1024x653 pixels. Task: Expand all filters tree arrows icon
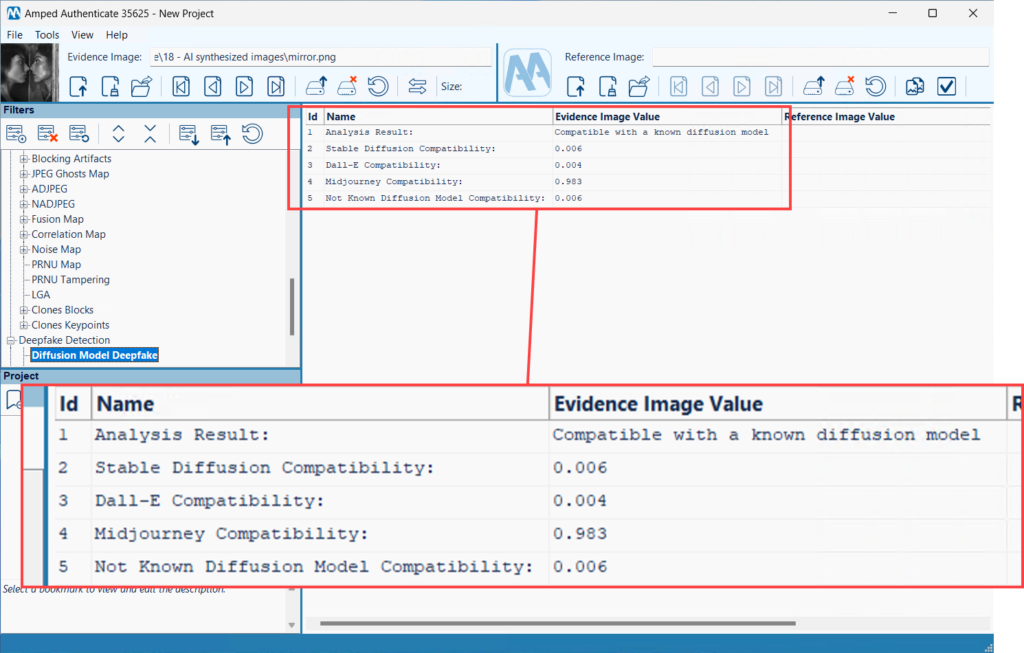tap(118, 134)
